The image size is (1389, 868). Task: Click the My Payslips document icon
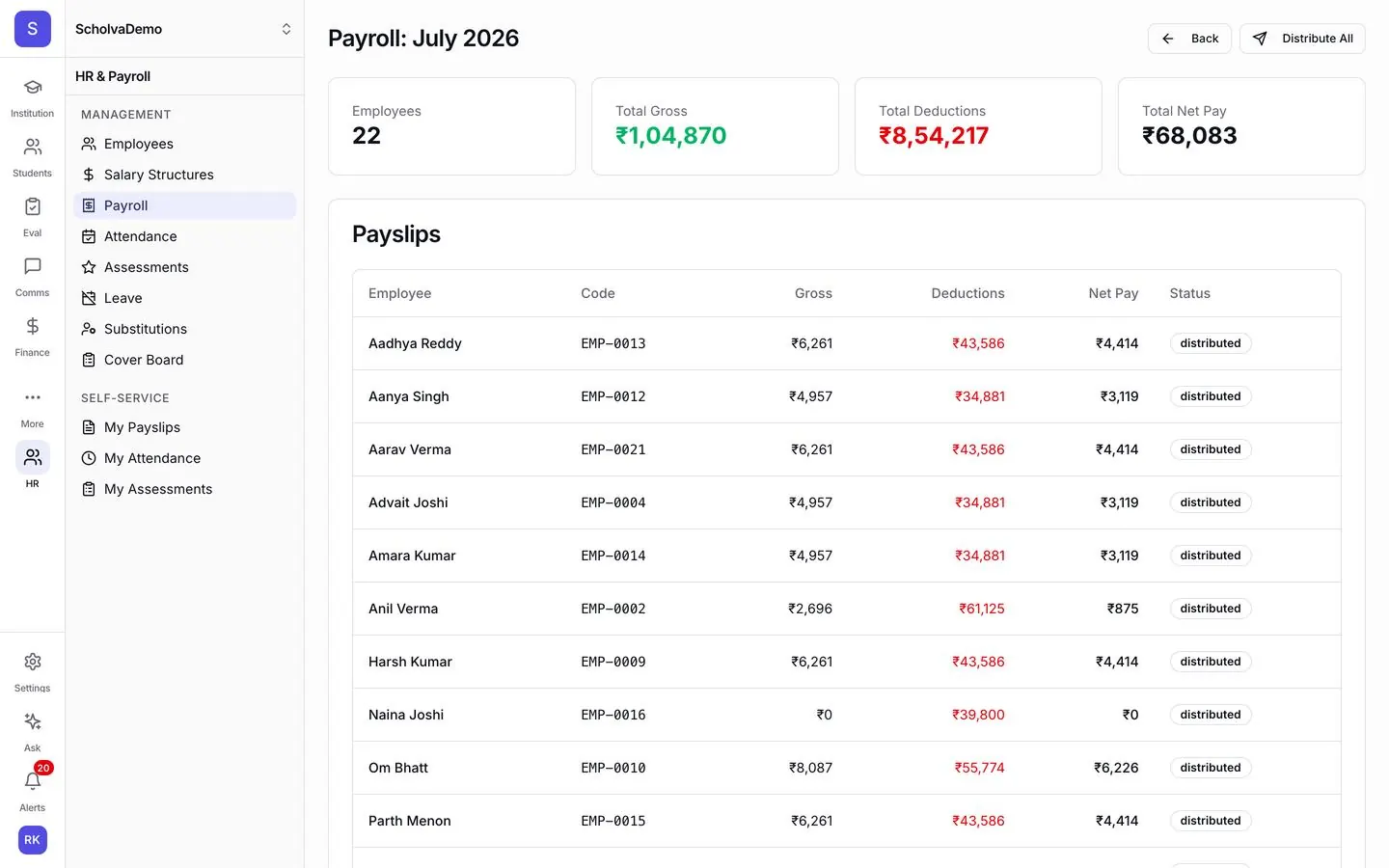[x=89, y=427]
